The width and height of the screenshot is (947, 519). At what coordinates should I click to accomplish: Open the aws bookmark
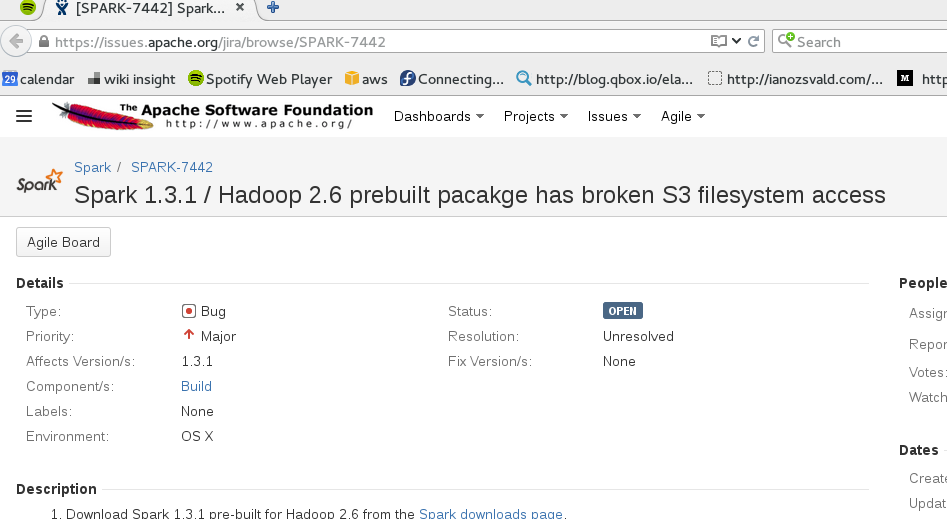click(366, 79)
